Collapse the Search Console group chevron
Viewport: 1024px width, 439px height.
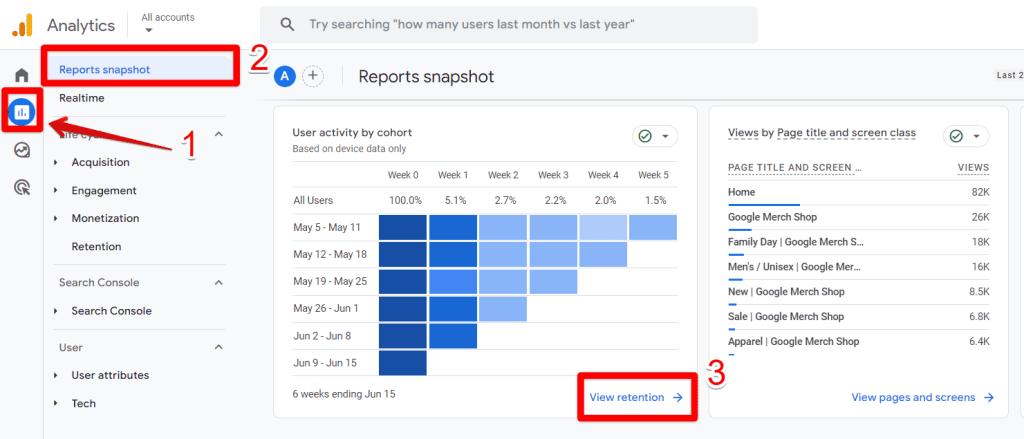(219, 283)
